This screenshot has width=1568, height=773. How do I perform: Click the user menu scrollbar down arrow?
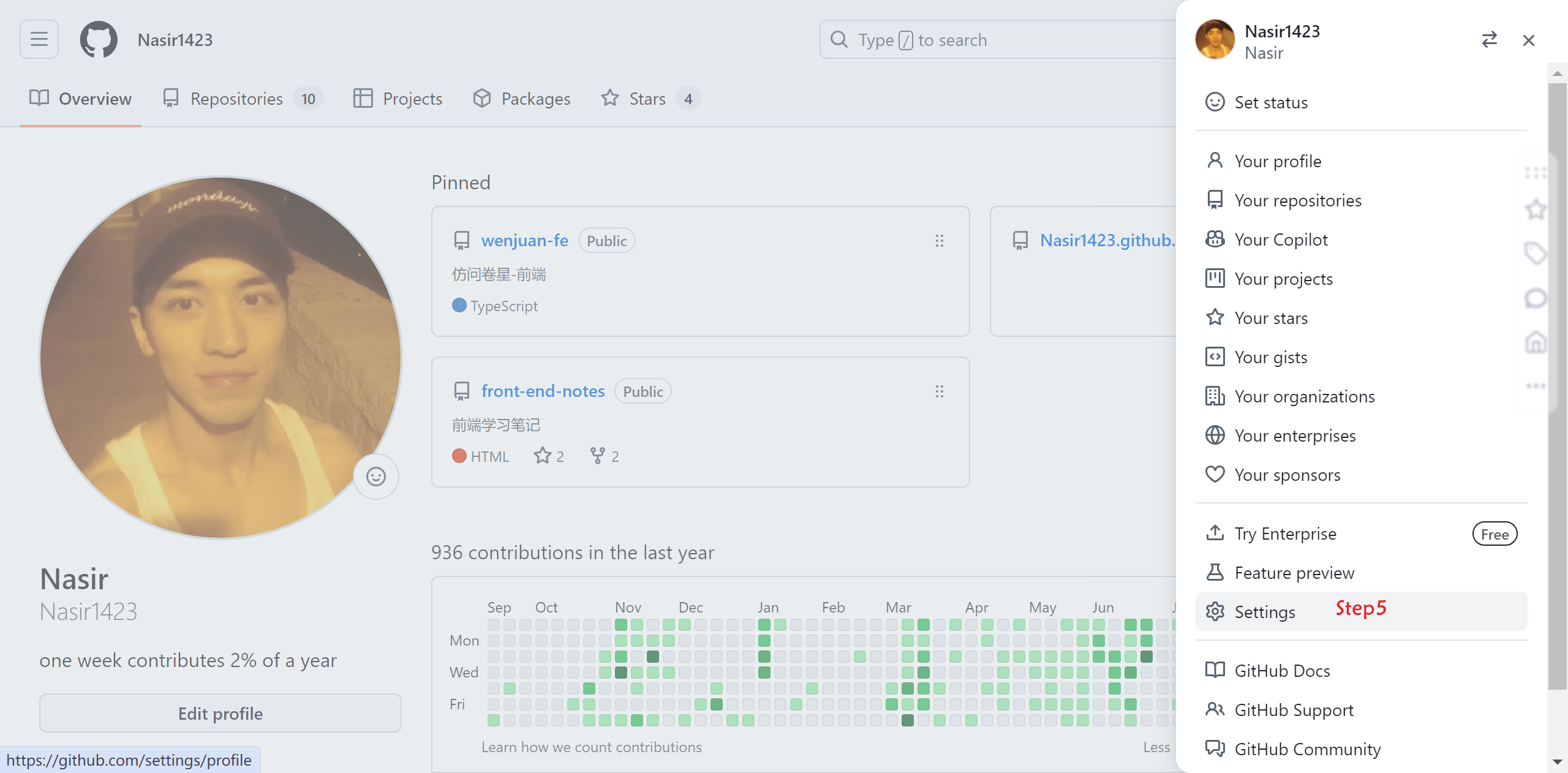point(1557,762)
